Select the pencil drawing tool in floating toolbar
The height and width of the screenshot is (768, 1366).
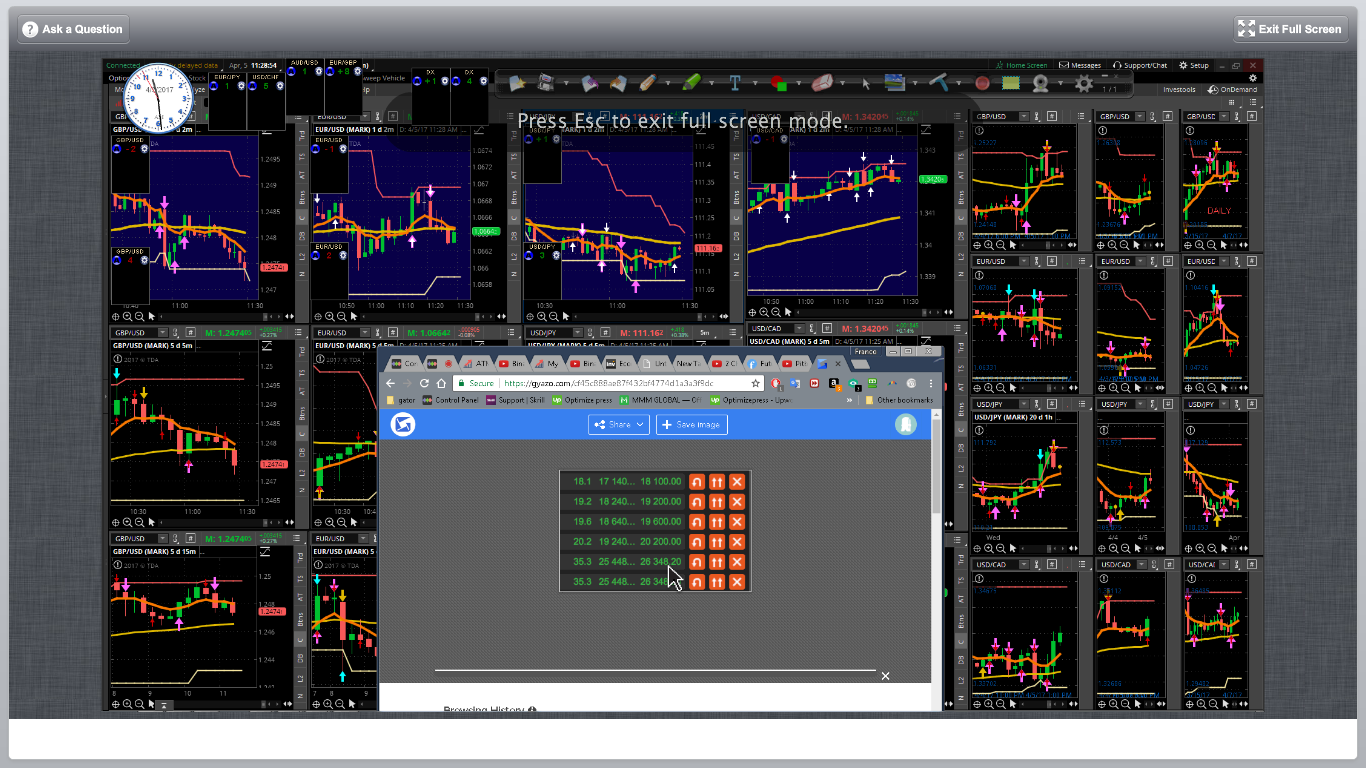pyautogui.click(x=648, y=83)
